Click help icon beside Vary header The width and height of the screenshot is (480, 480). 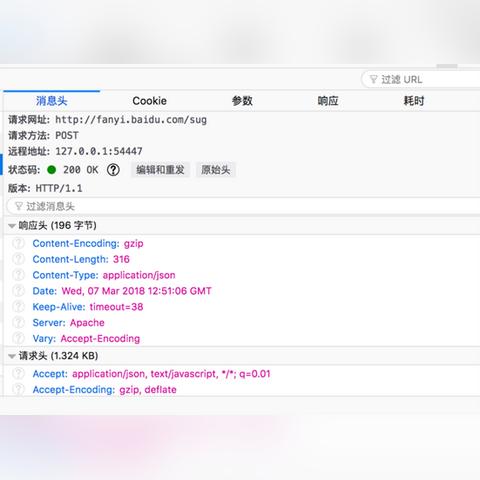(18, 338)
